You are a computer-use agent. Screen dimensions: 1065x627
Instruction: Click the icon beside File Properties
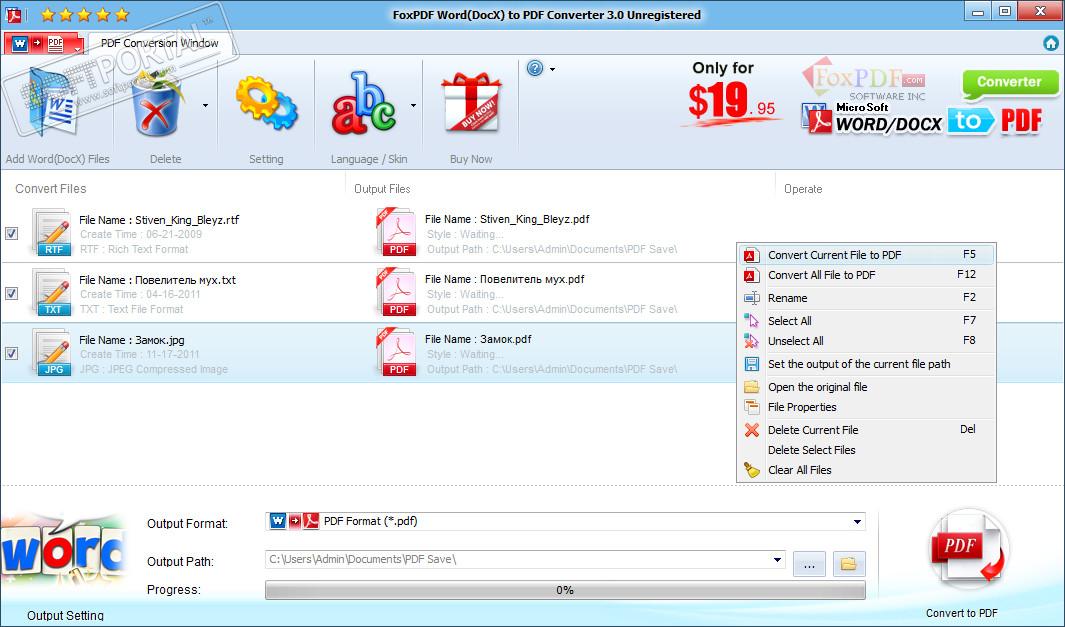pos(751,407)
